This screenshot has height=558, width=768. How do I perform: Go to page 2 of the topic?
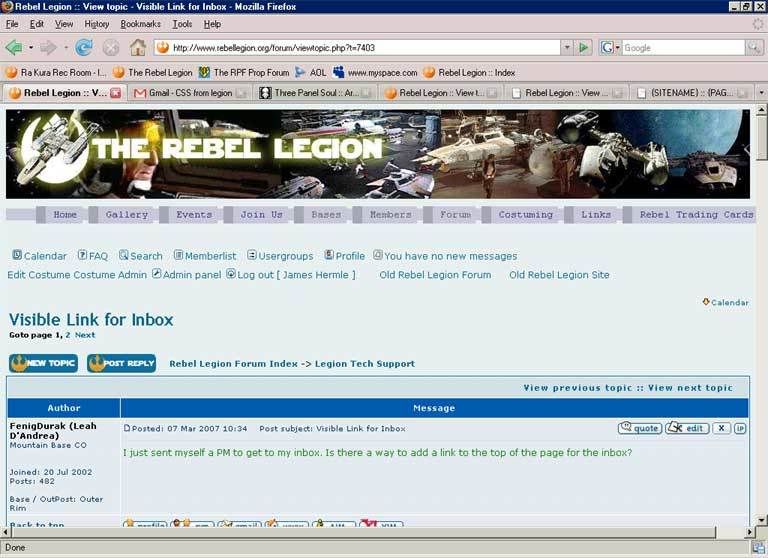(68, 335)
